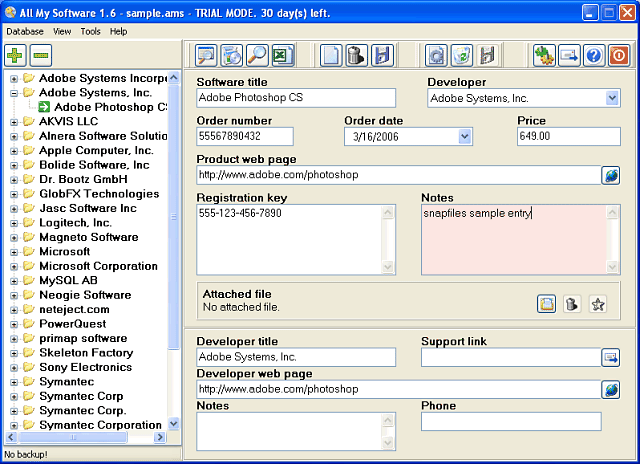Export to Excel using the spreadsheet icon
Screen dimensions: 640x464
coord(282,55)
